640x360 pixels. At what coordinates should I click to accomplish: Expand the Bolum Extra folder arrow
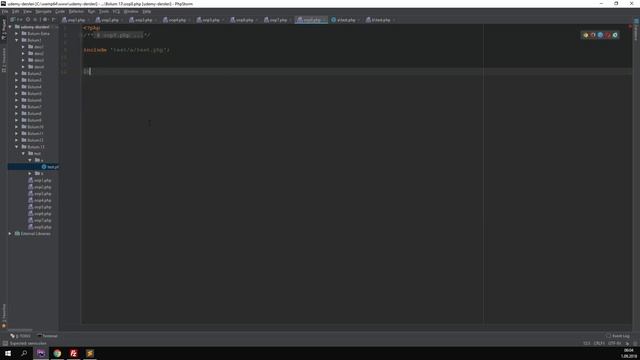pyautogui.click(x=17, y=33)
